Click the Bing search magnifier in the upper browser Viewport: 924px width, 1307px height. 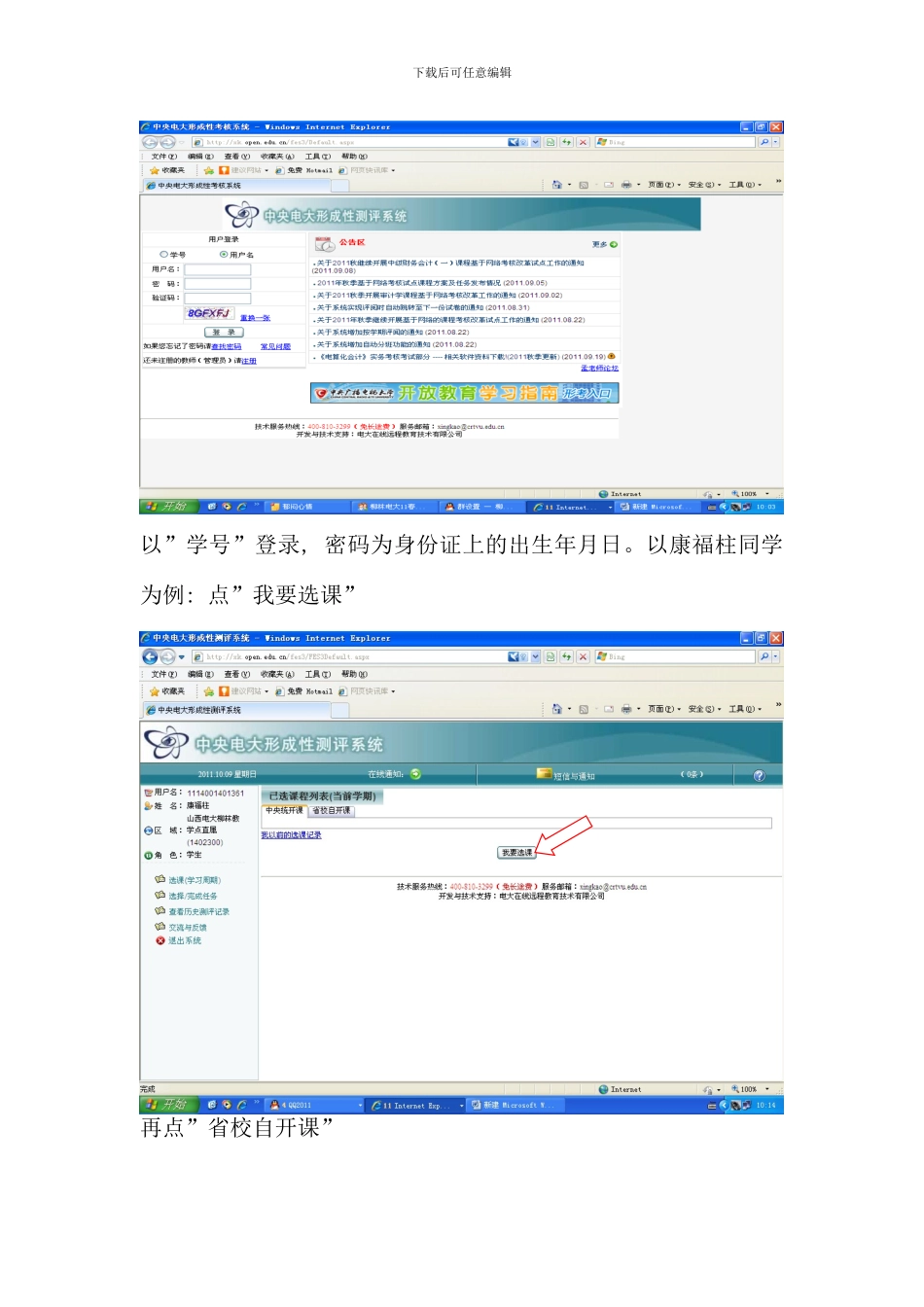click(764, 142)
